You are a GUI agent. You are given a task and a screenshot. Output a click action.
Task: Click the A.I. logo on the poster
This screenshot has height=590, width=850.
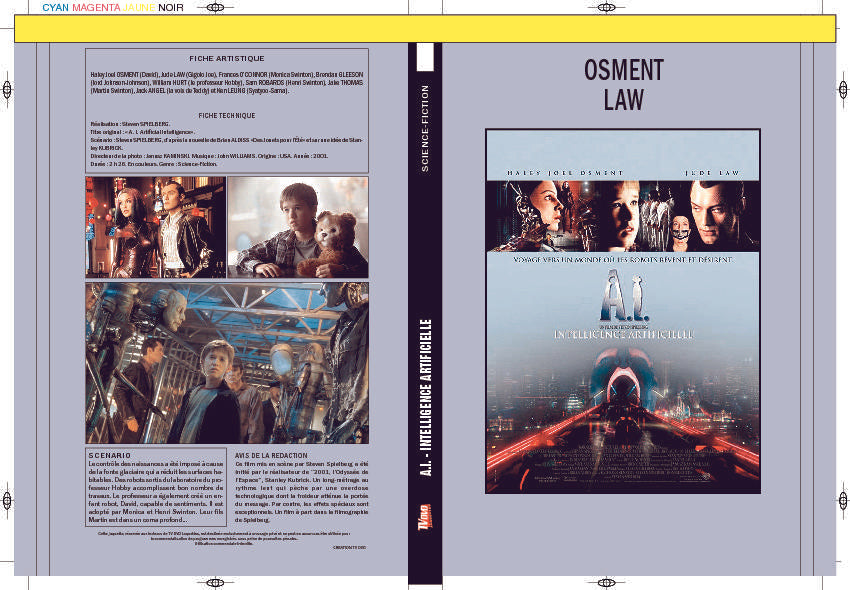pyautogui.click(x=623, y=296)
